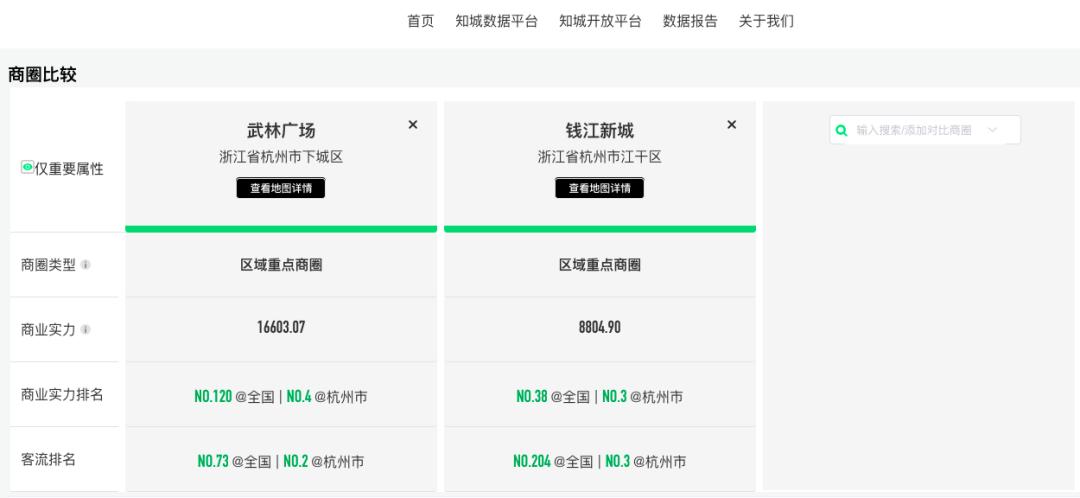The width and height of the screenshot is (1080, 498).
Task: Click 查看地图详情 under 武林广场
Action: point(281,187)
